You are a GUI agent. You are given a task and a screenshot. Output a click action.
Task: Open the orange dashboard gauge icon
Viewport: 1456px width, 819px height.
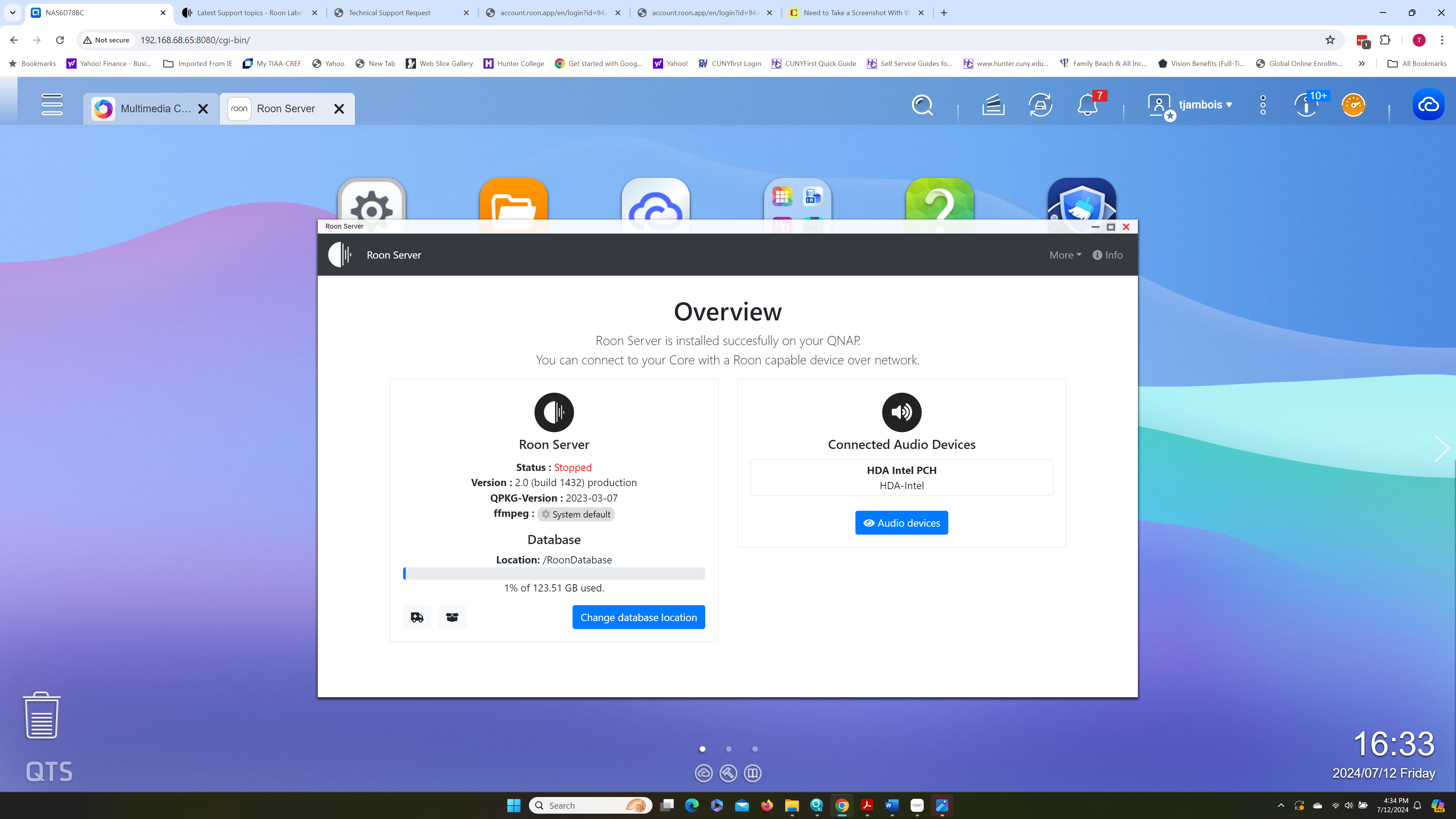click(1353, 105)
